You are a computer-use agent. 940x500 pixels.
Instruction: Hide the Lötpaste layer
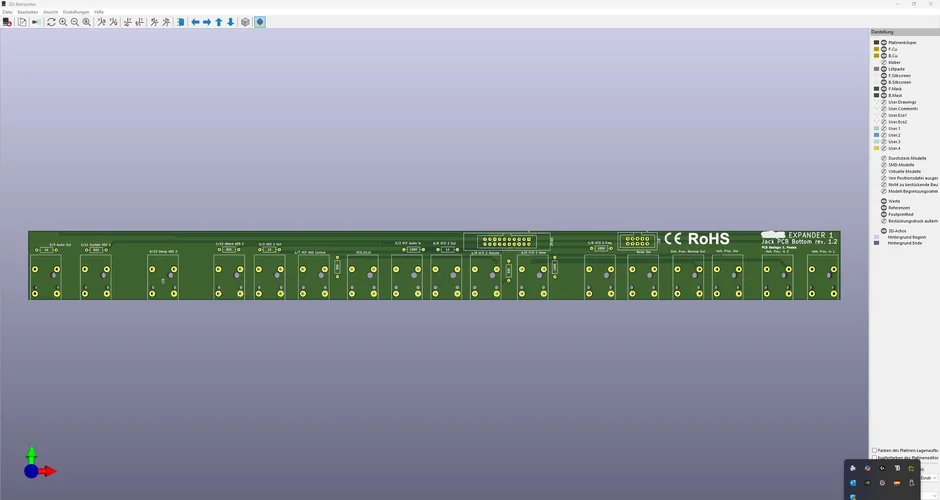coord(884,69)
